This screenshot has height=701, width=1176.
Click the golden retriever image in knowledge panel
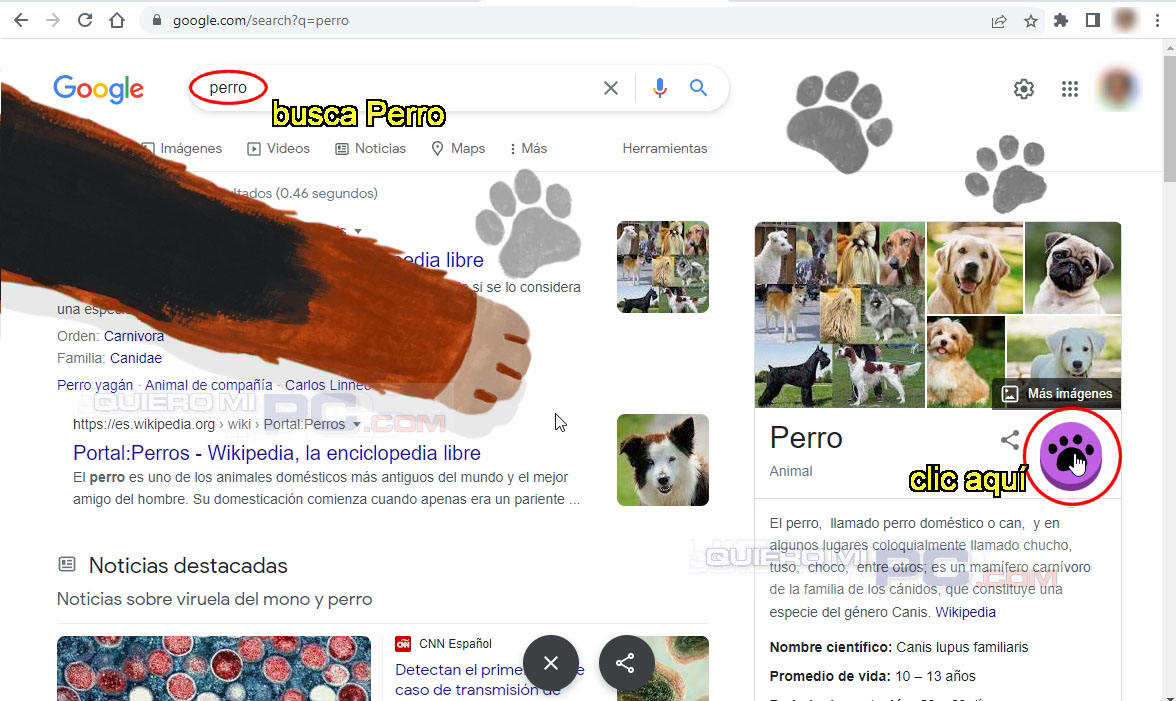click(x=974, y=268)
